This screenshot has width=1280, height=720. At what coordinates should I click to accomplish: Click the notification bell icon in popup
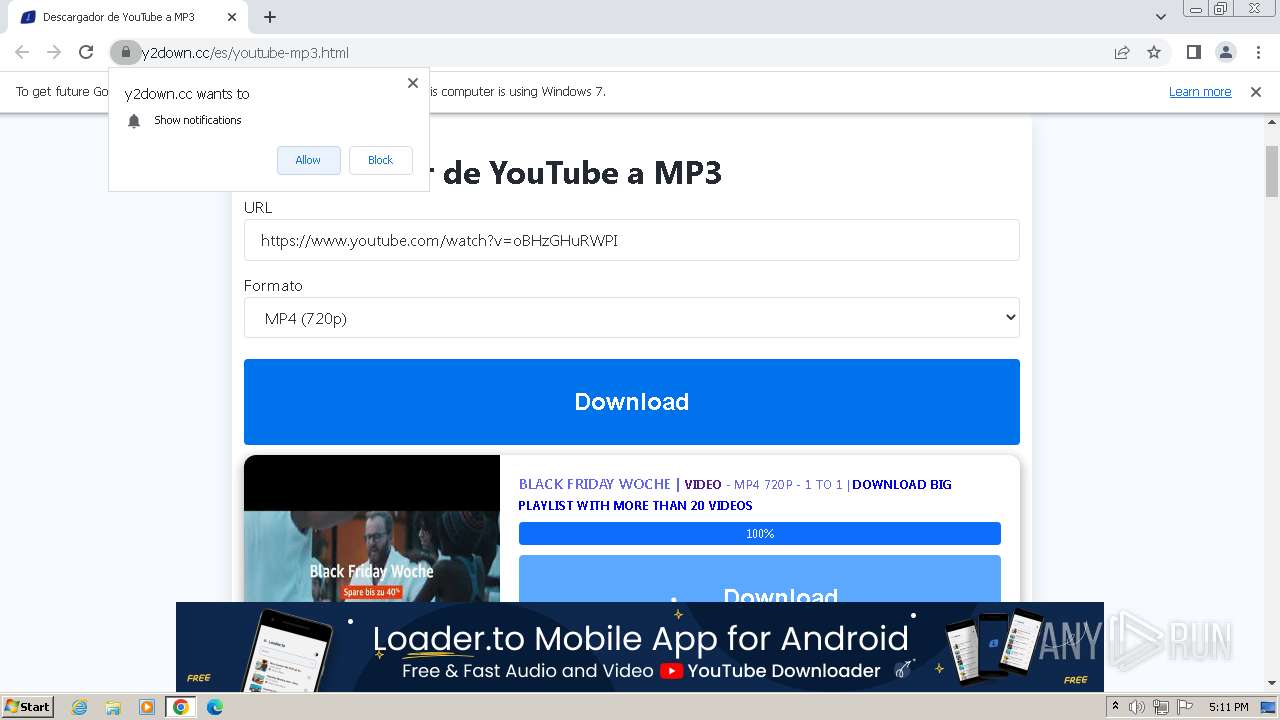tap(134, 121)
